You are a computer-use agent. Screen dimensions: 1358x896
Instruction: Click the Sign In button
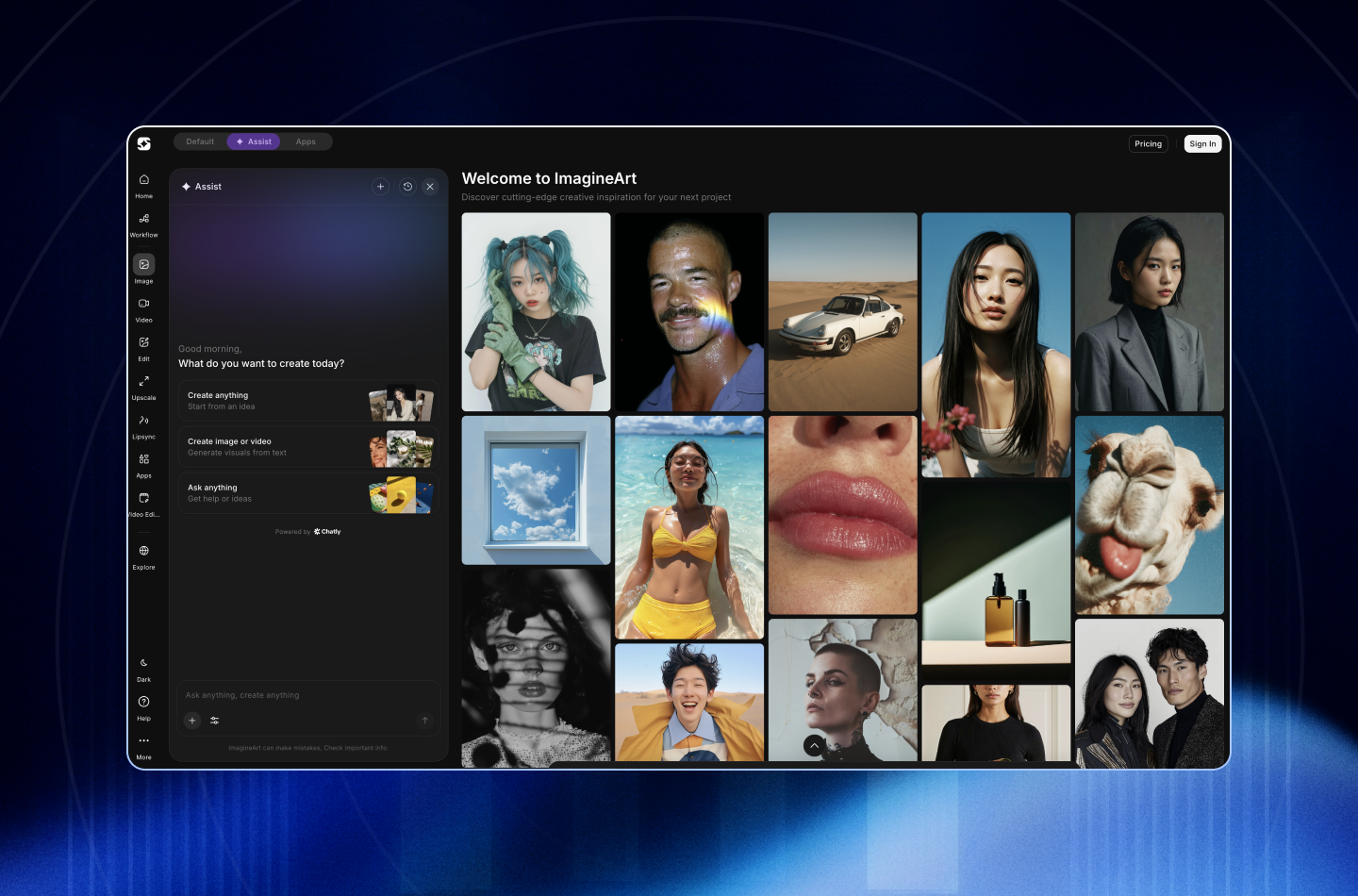click(1202, 144)
